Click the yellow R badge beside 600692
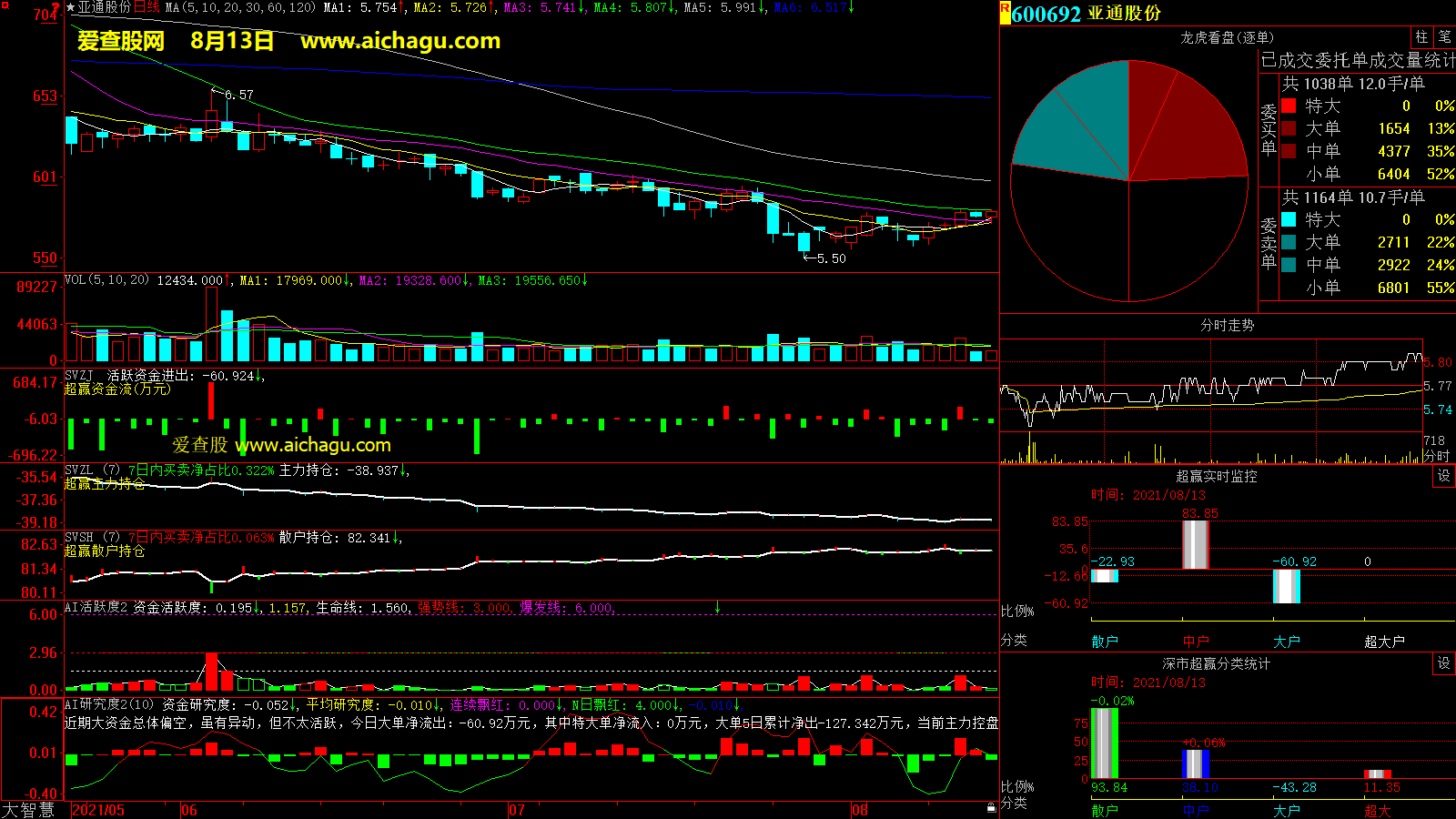 (x=1006, y=13)
